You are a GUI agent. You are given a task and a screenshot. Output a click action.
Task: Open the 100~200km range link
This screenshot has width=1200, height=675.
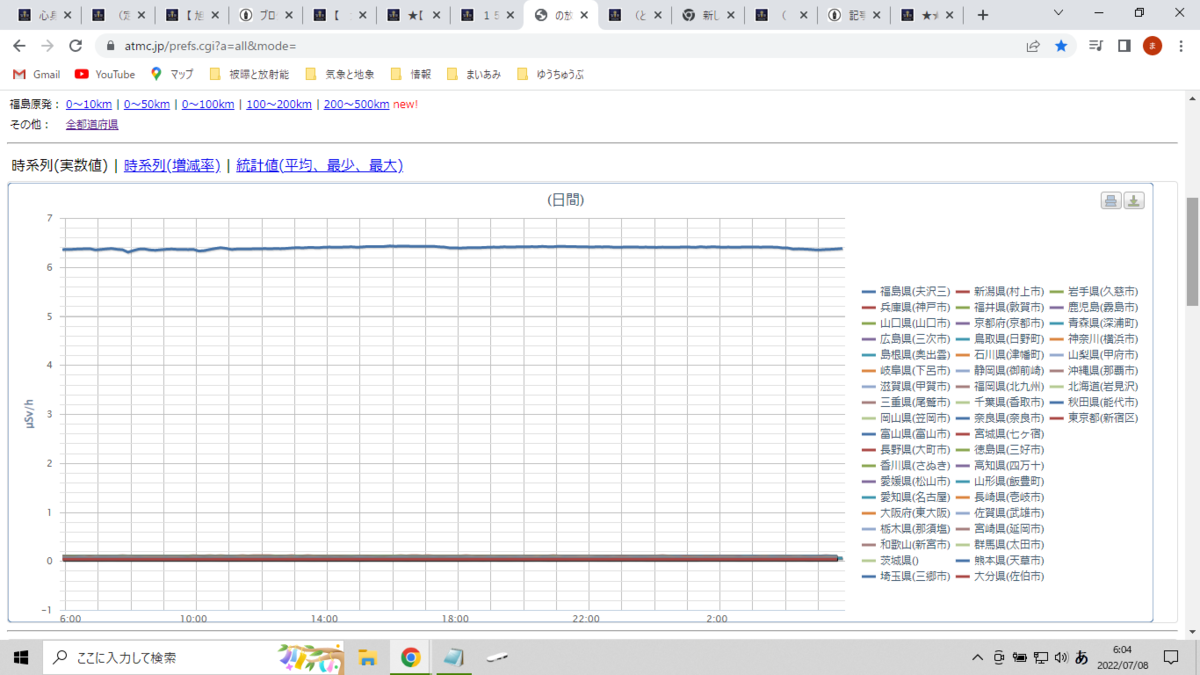click(279, 104)
